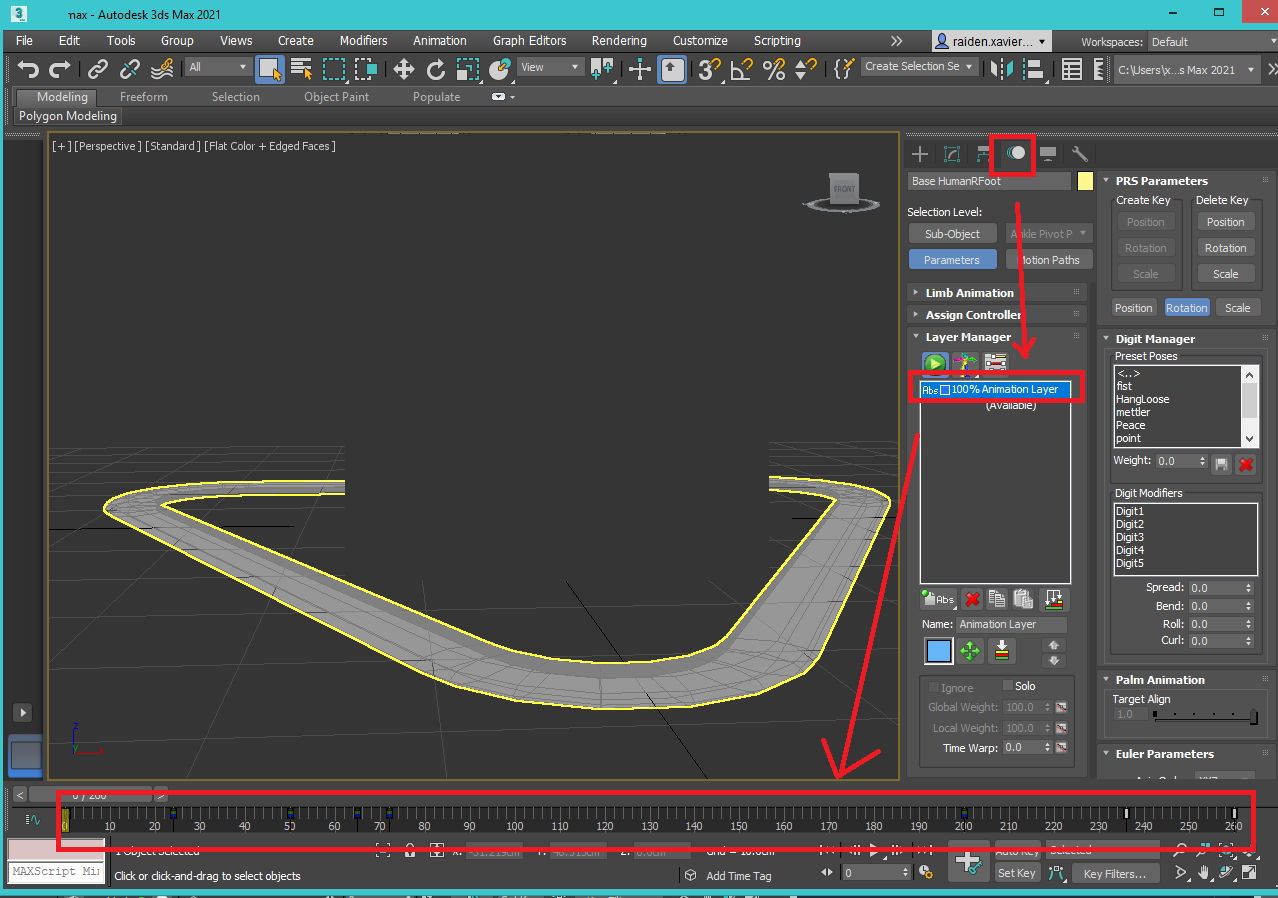Toggle the Solo checkbox
Viewport: 1278px width, 898px height.
(1008, 686)
